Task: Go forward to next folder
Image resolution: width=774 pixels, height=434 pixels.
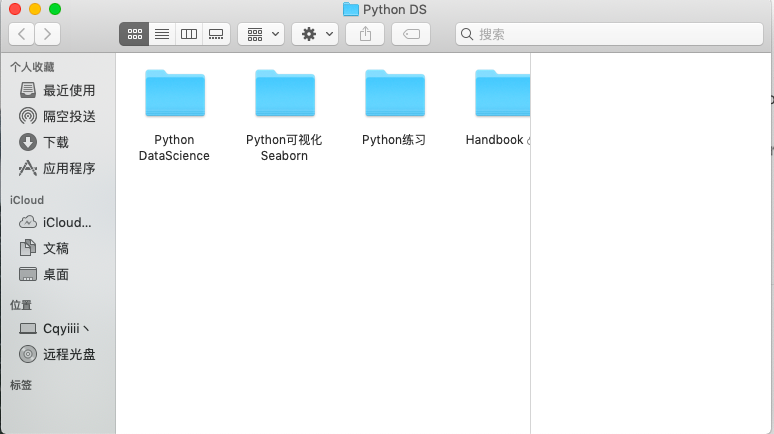Action: click(x=47, y=34)
